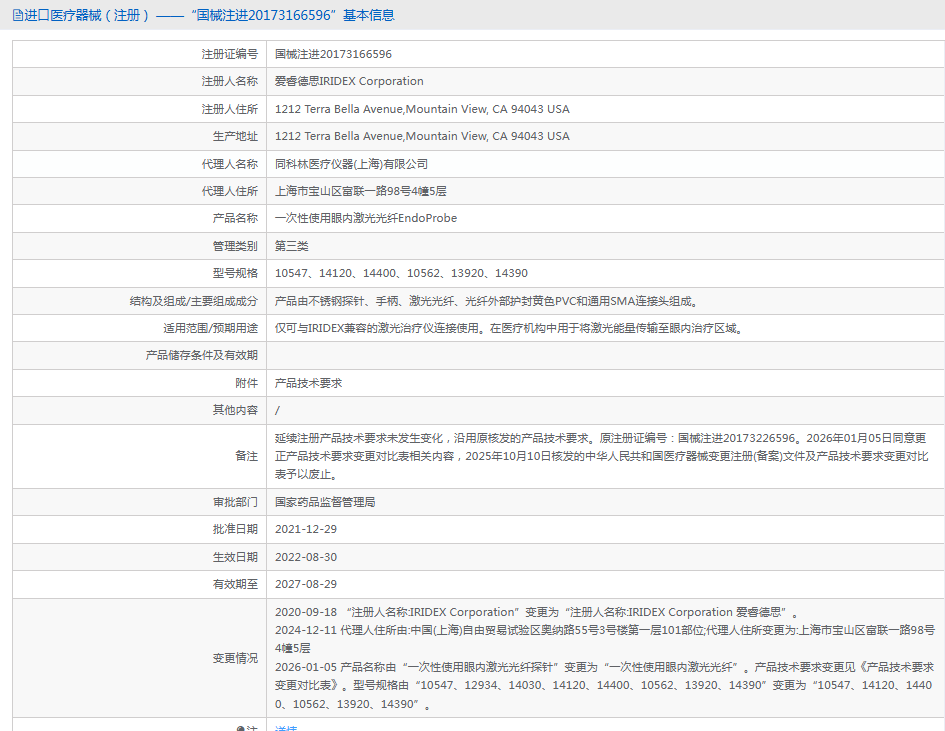Click the 产品名称 label

(x=235, y=218)
